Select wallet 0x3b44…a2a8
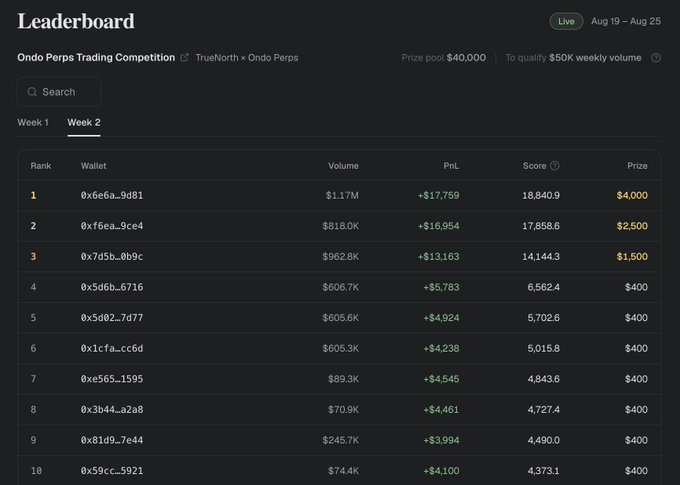 point(112,409)
